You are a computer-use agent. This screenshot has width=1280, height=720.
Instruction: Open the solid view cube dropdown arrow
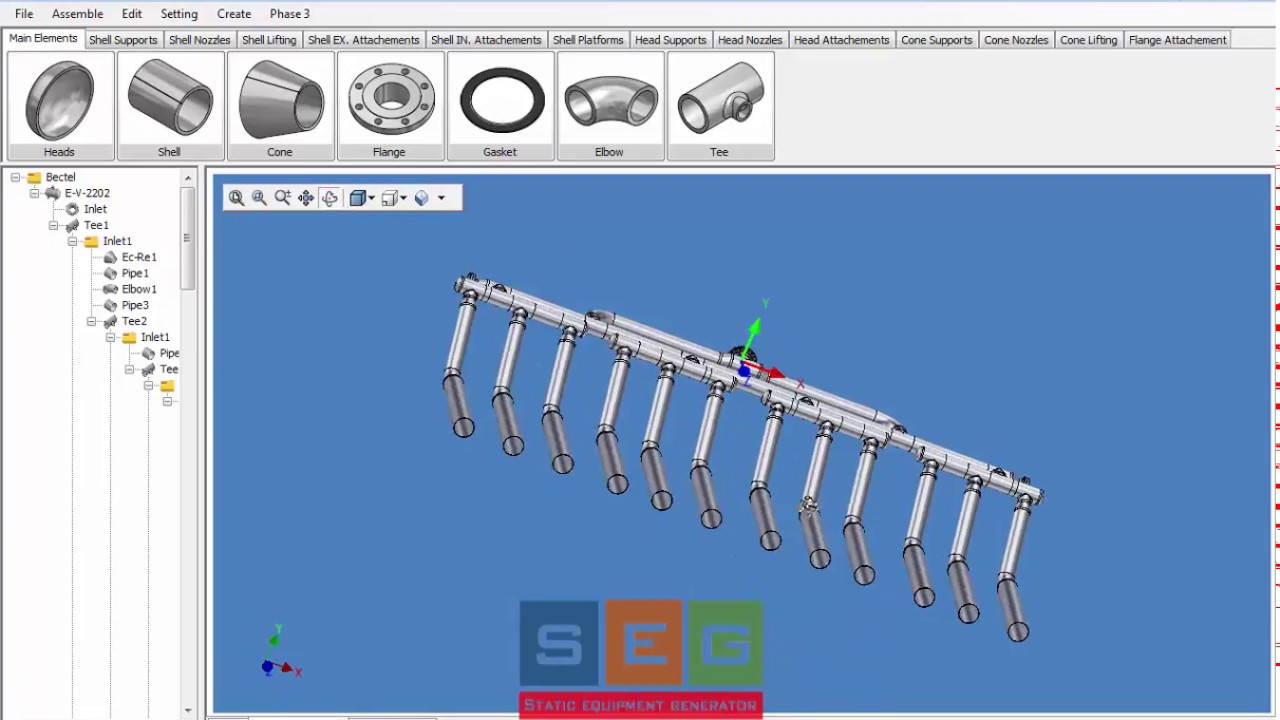pos(372,198)
